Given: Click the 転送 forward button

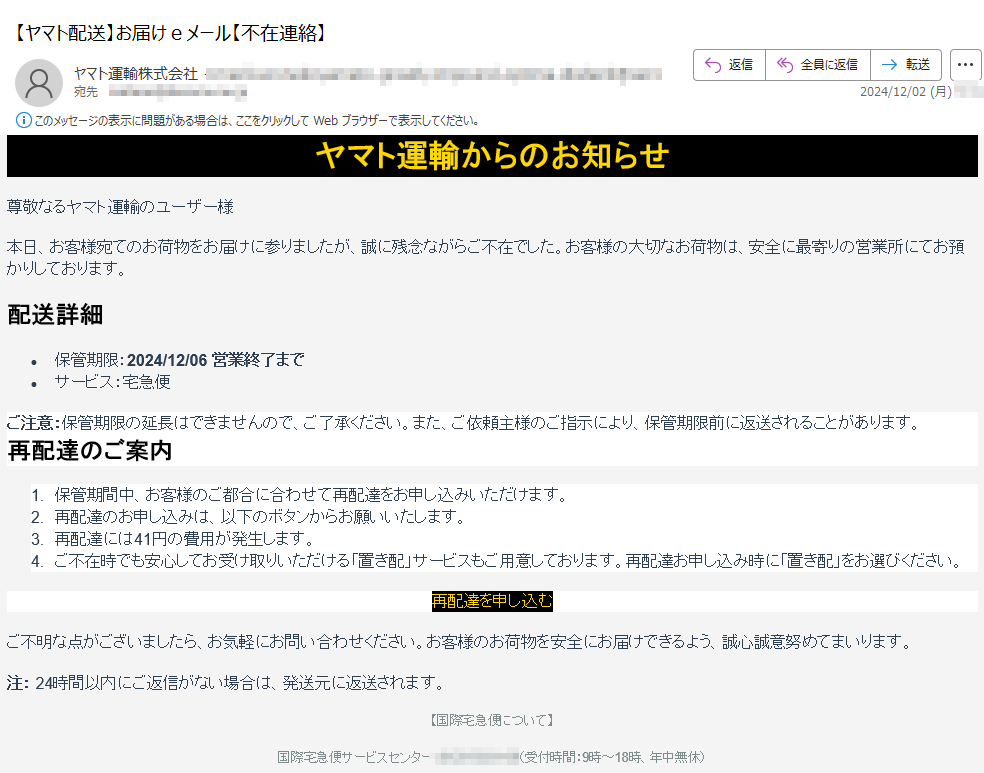Looking at the screenshot, I should pyautogui.click(x=906, y=65).
